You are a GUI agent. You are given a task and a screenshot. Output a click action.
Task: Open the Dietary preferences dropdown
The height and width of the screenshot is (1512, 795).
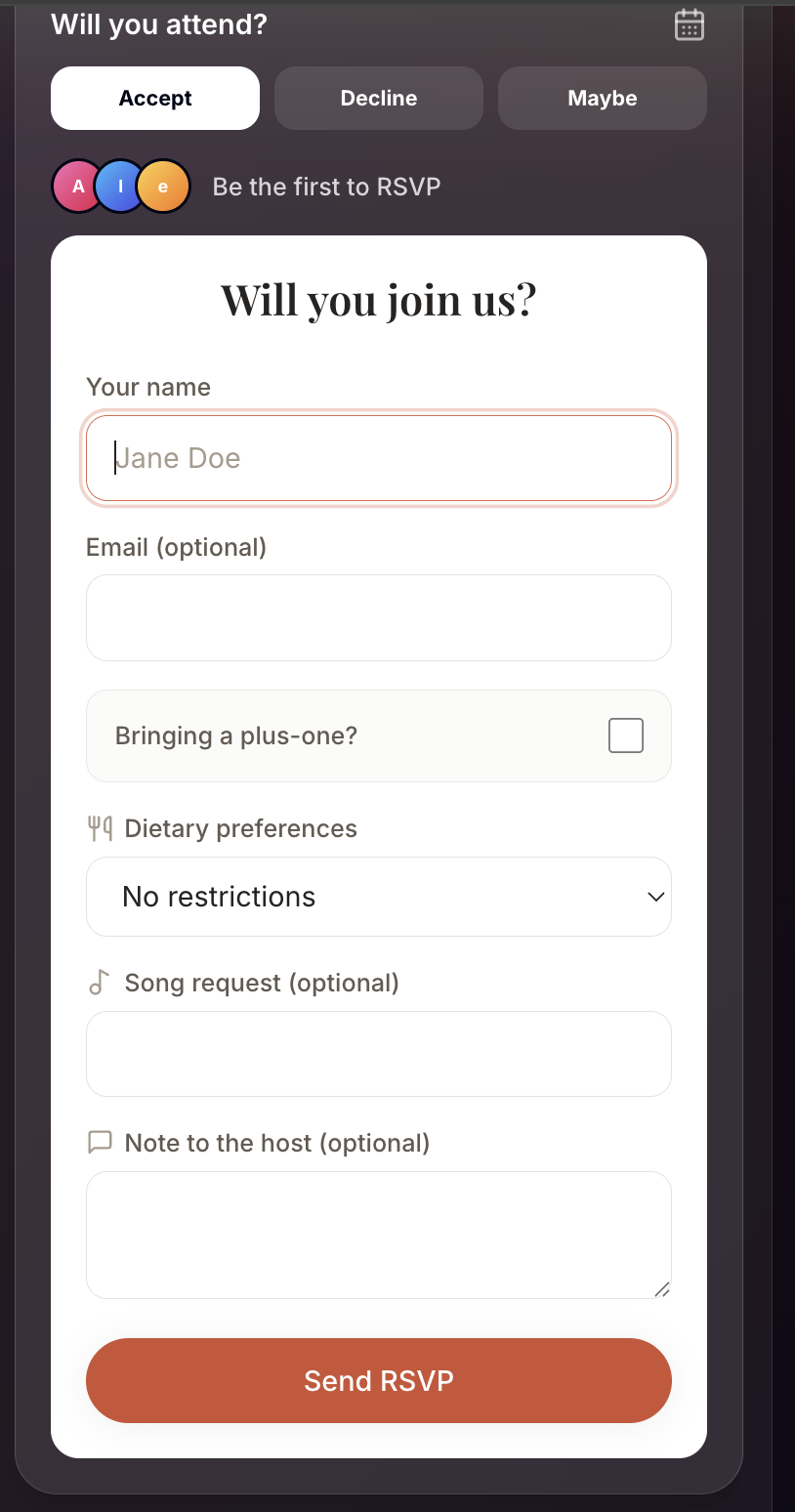click(379, 897)
